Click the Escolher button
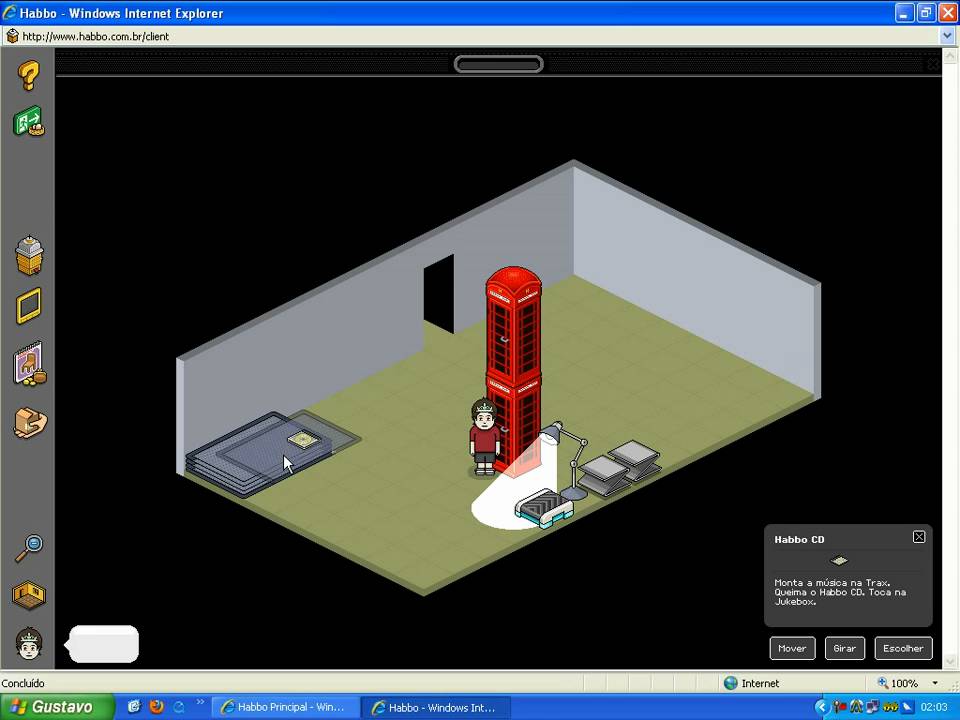 click(x=903, y=648)
